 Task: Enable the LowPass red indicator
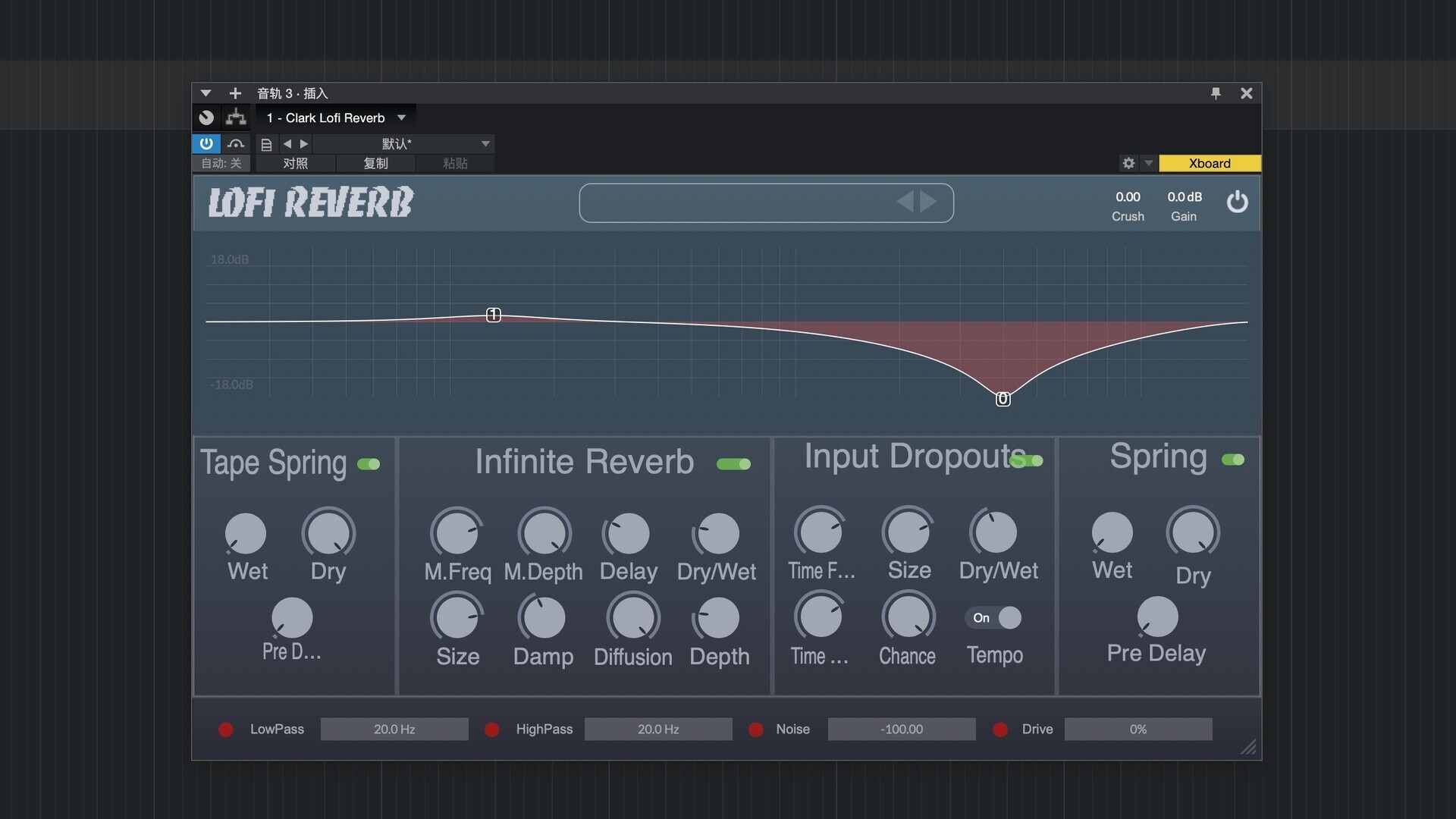tap(226, 730)
